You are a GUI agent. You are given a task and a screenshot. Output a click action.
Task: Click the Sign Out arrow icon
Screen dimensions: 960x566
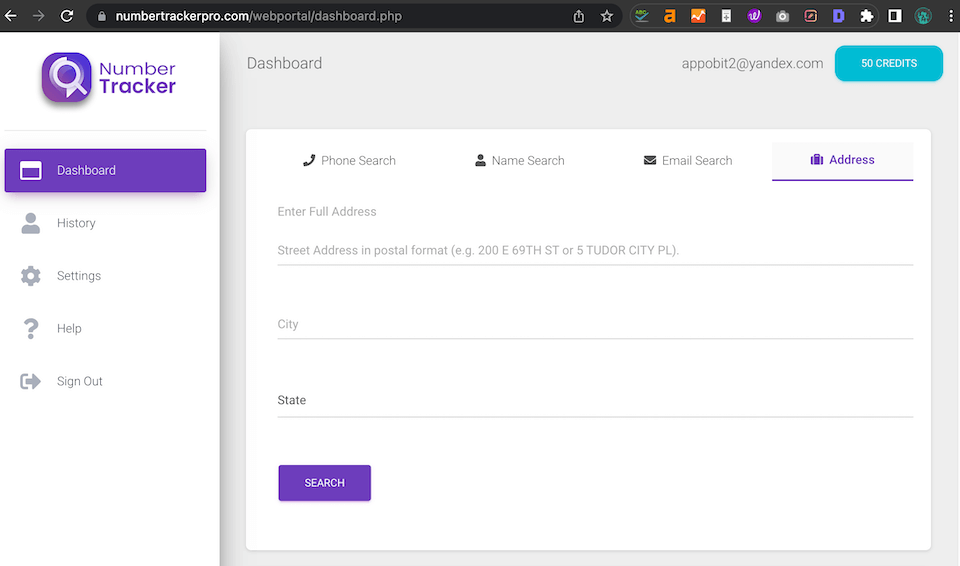pos(31,381)
